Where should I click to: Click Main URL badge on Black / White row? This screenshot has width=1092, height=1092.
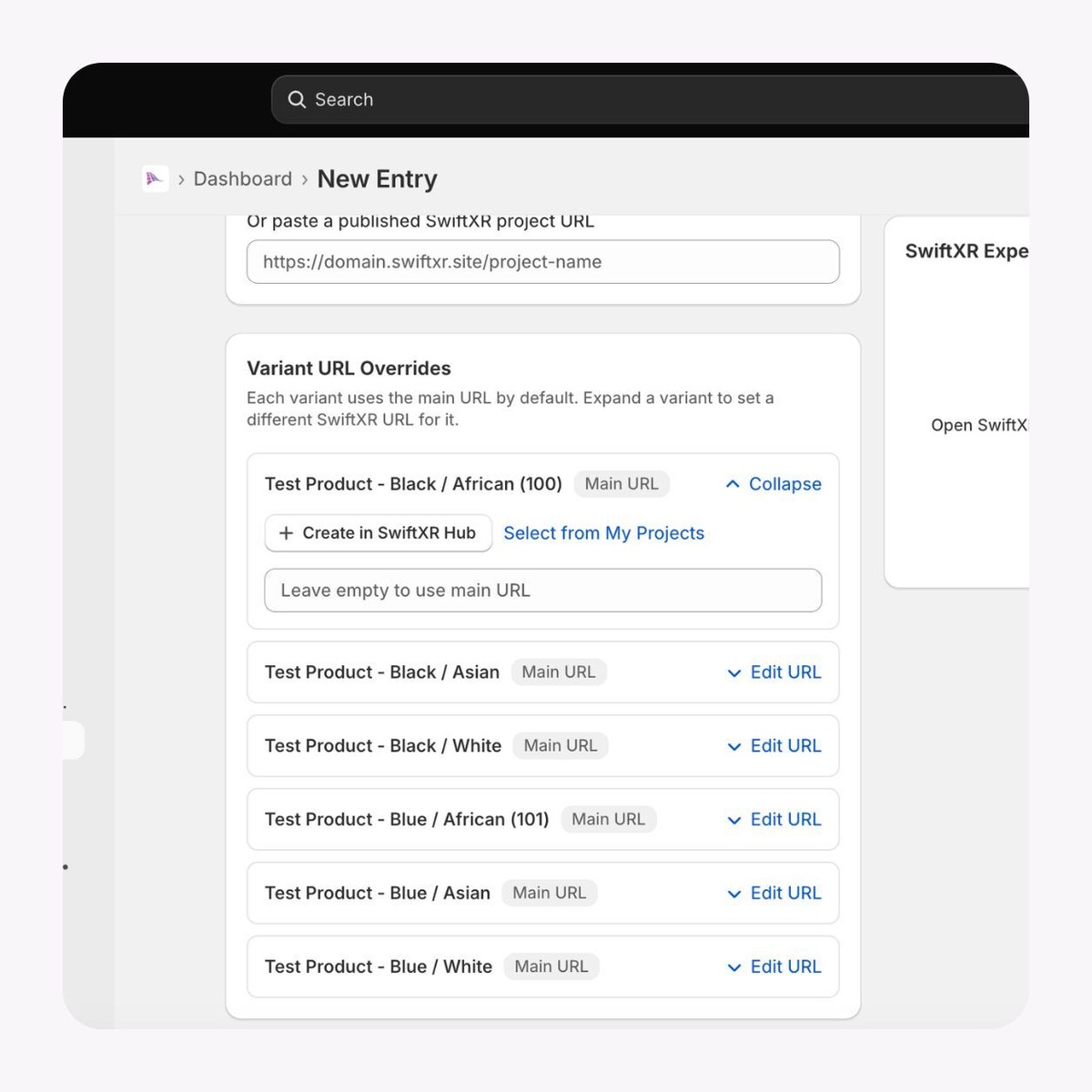tap(561, 746)
